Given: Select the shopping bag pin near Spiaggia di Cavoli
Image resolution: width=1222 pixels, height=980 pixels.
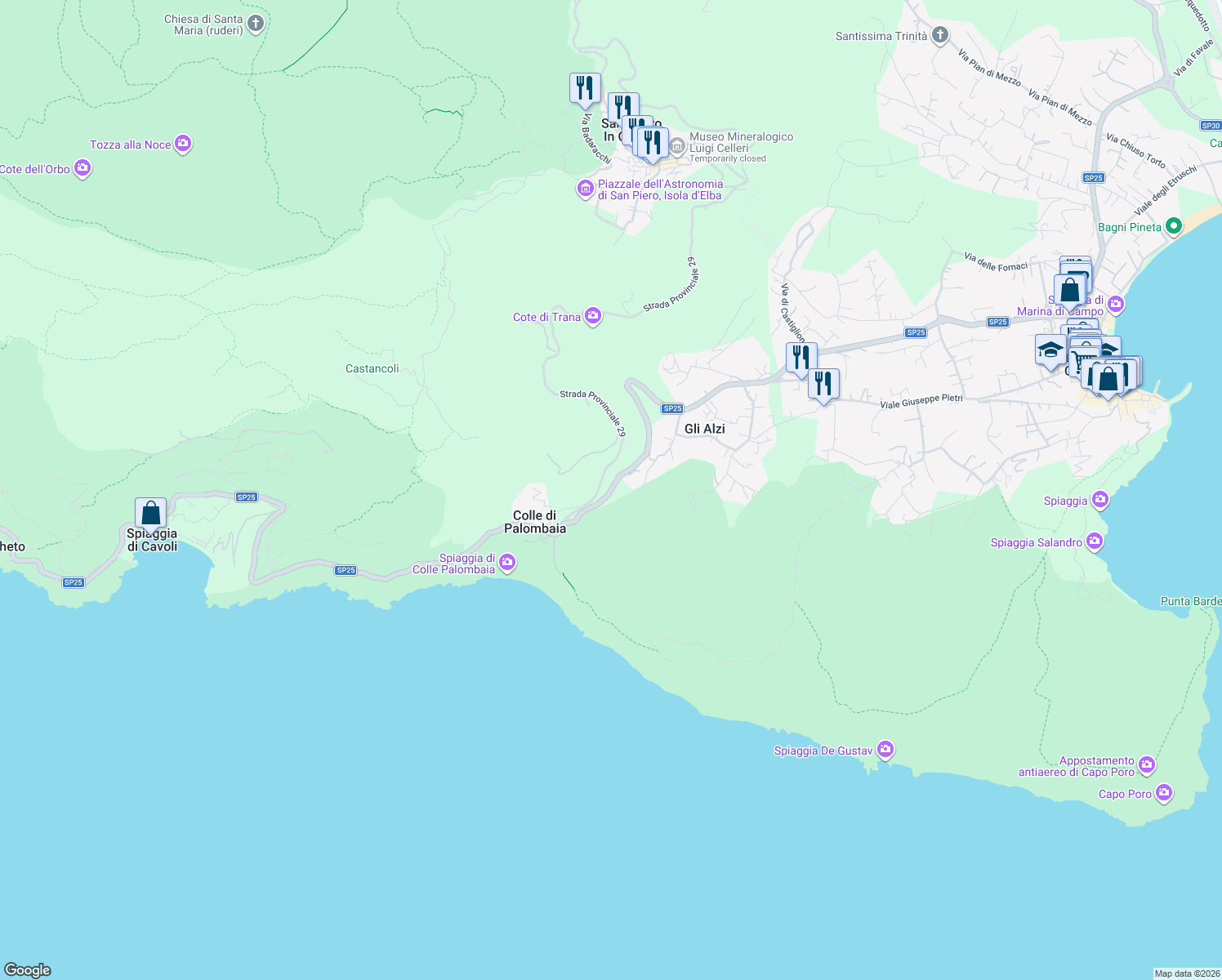Looking at the screenshot, I should (150, 512).
